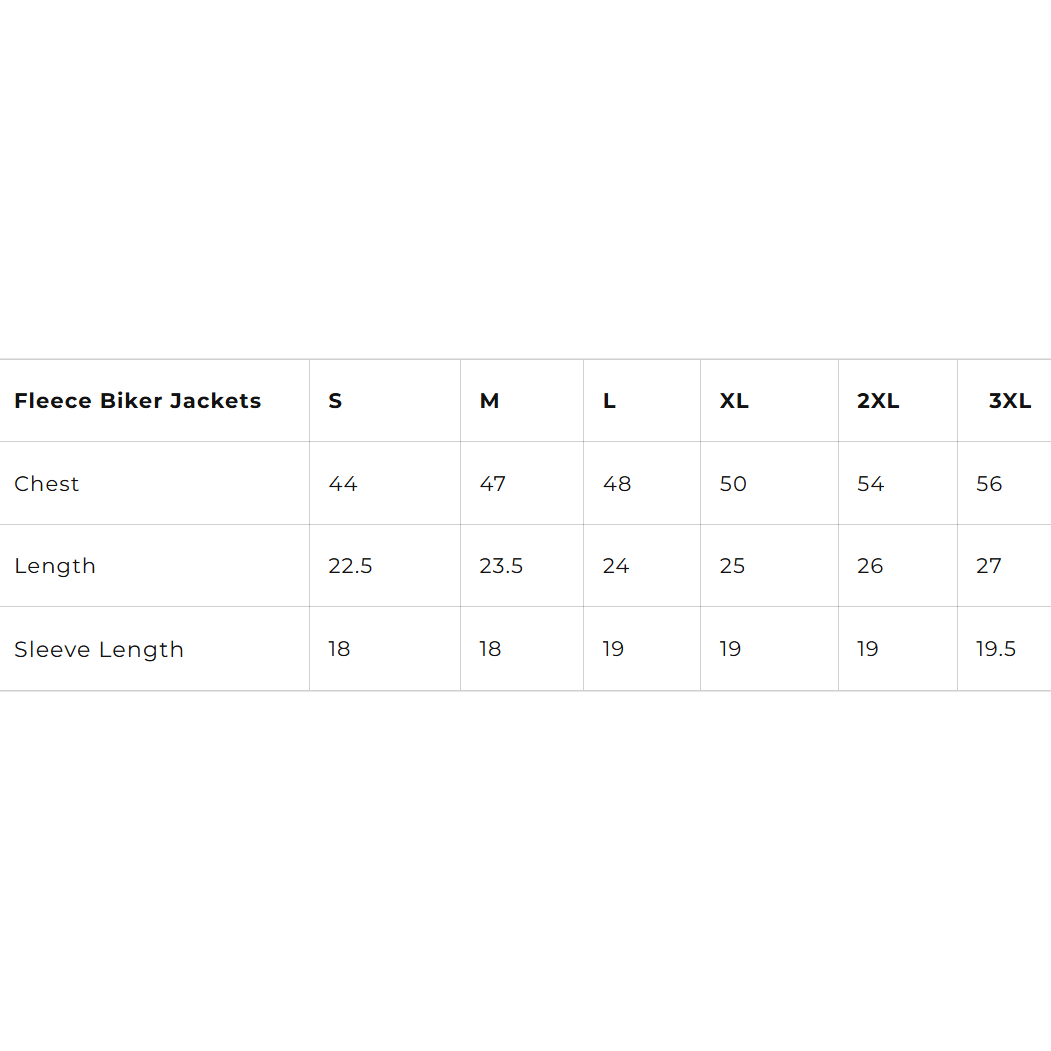Click chest value 44 for size S
This screenshot has height=1051, width=1051.
(x=343, y=484)
